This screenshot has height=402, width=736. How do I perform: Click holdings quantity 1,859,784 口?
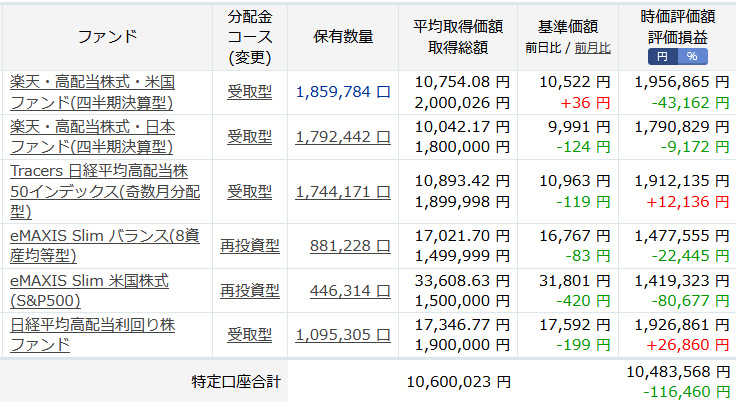(x=343, y=92)
